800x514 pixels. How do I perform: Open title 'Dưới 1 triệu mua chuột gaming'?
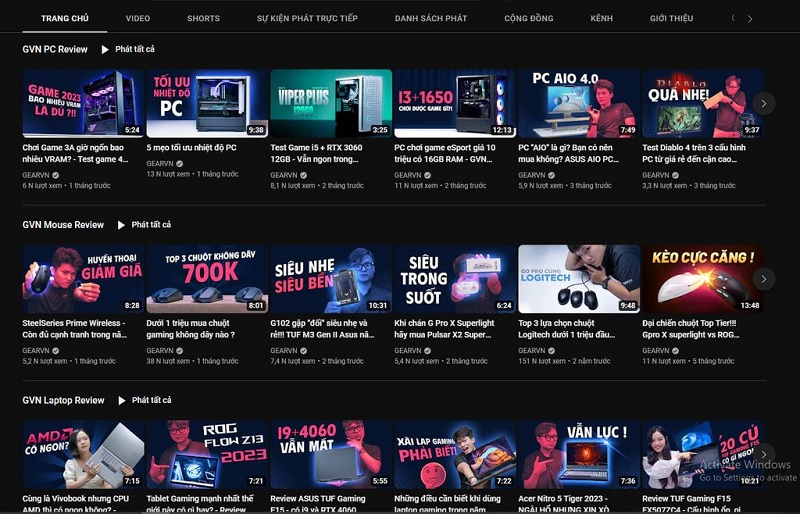tap(191, 329)
